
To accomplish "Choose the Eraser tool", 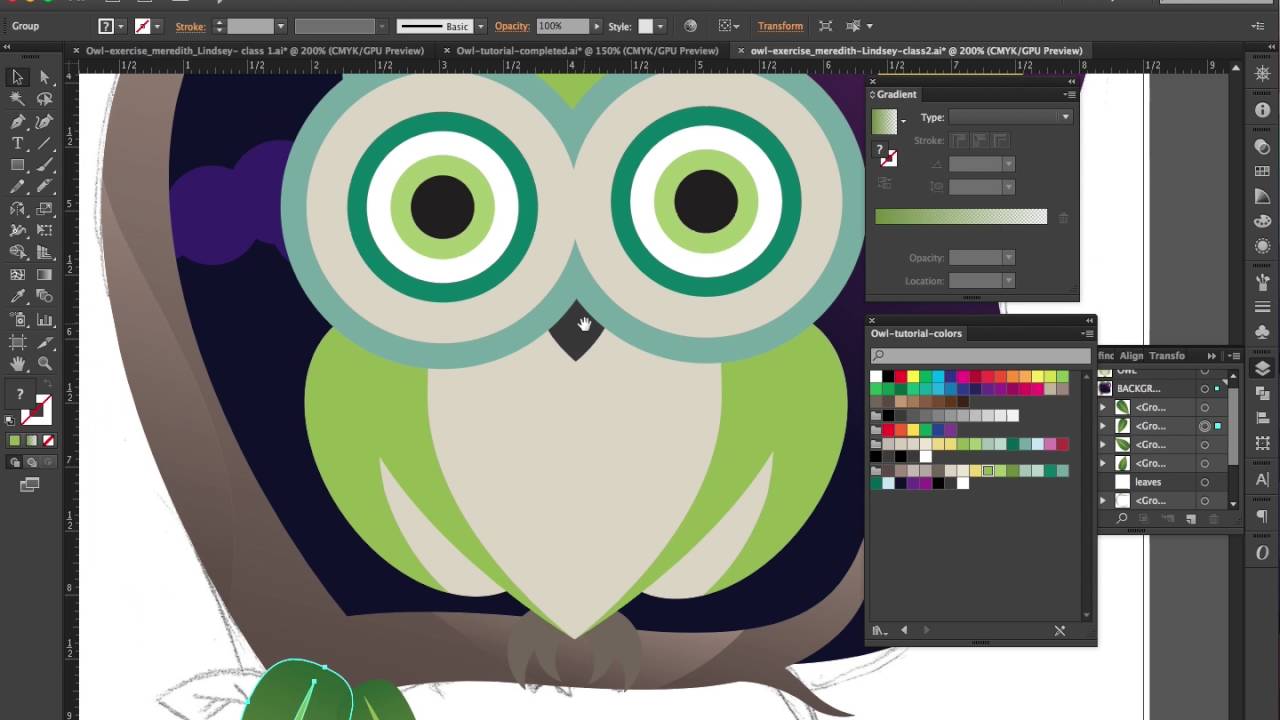I will point(44,187).
